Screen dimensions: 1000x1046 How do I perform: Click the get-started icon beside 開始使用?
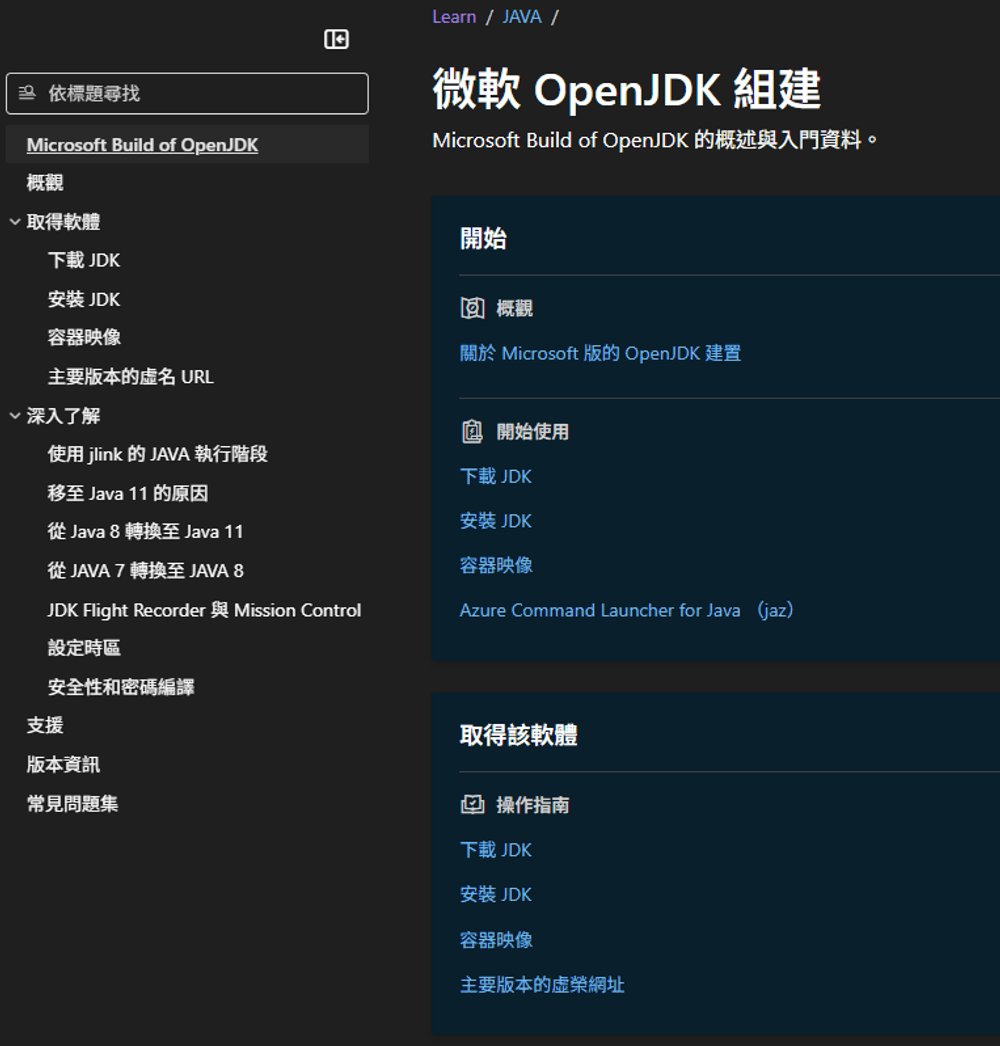[x=472, y=432]
